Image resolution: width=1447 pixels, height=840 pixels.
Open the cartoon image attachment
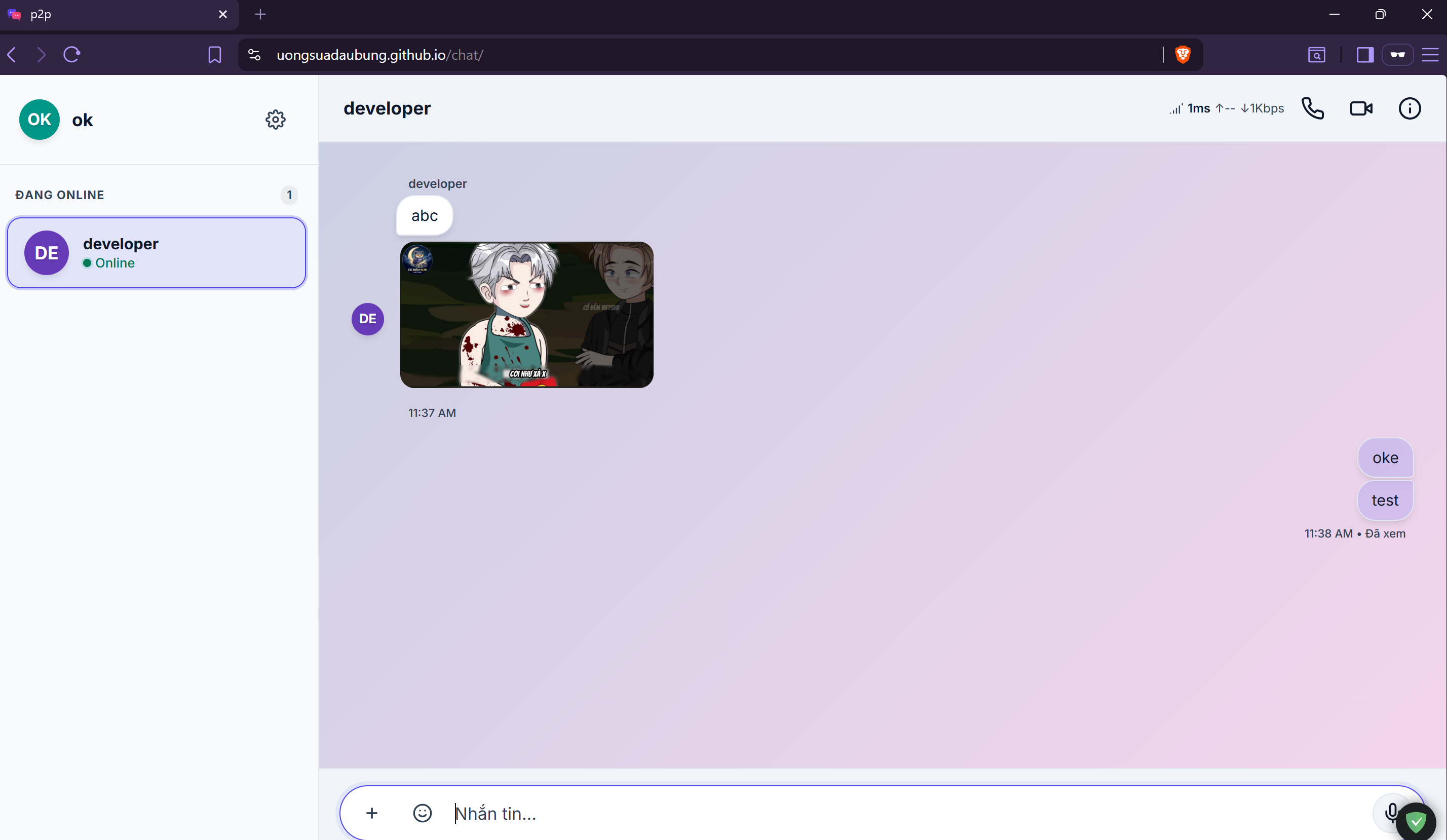[x=526, y=315]
